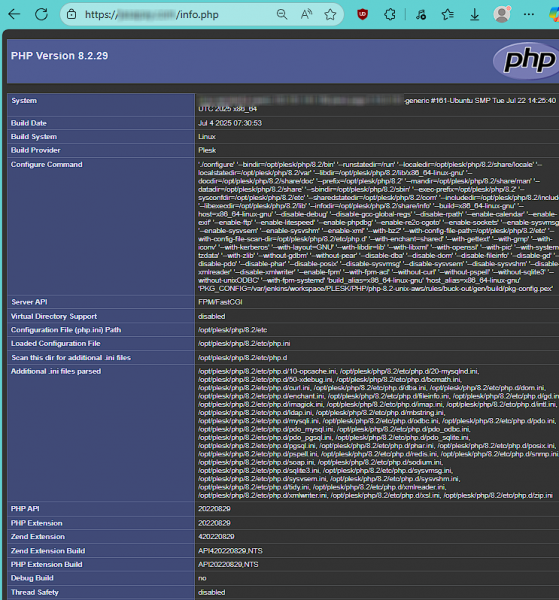Open browser profile avatar
The height and width of the screenshot is (600, 559).
click(502, 14)
